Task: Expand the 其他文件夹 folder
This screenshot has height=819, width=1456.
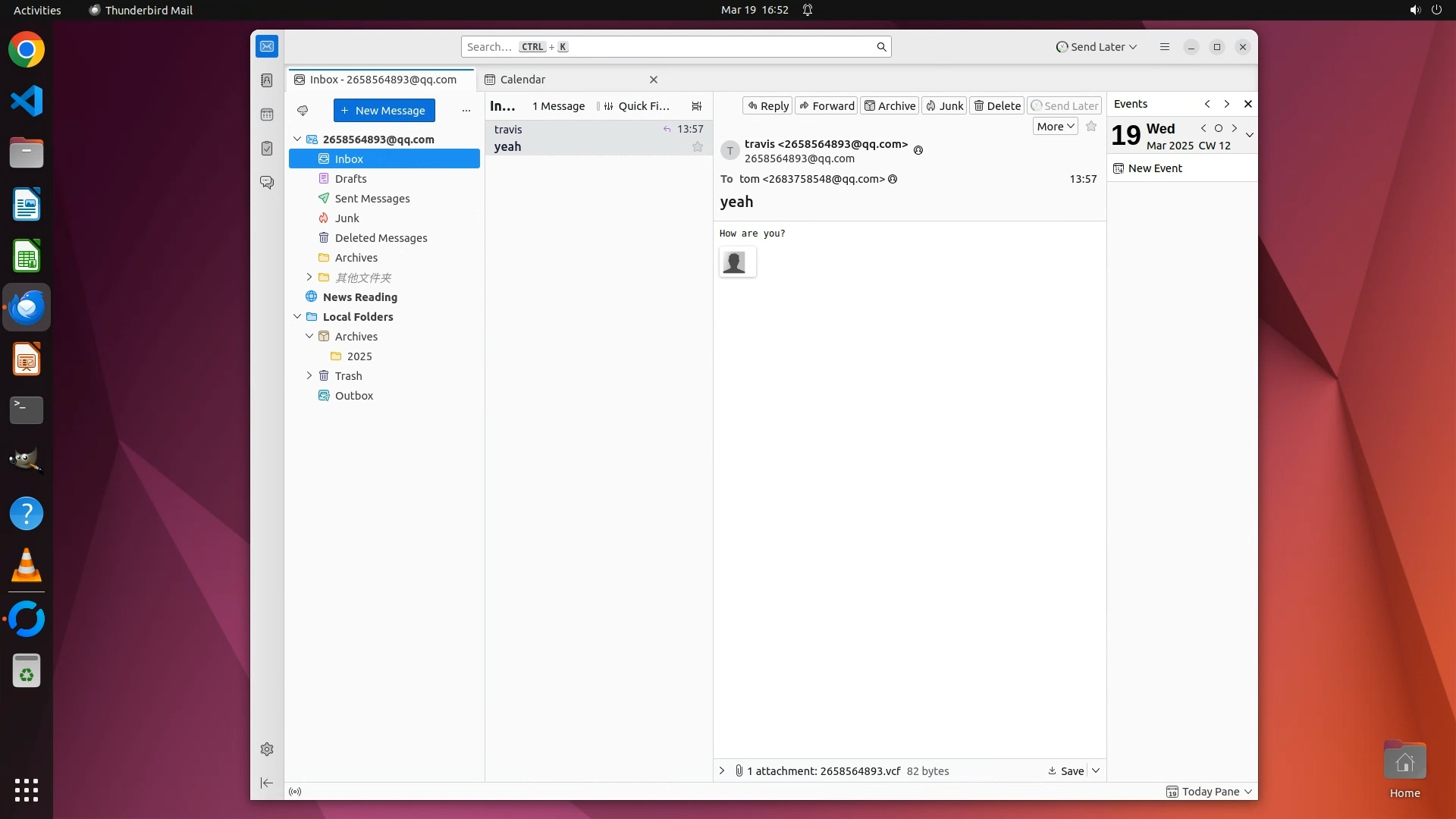Action: coord(309,278)
